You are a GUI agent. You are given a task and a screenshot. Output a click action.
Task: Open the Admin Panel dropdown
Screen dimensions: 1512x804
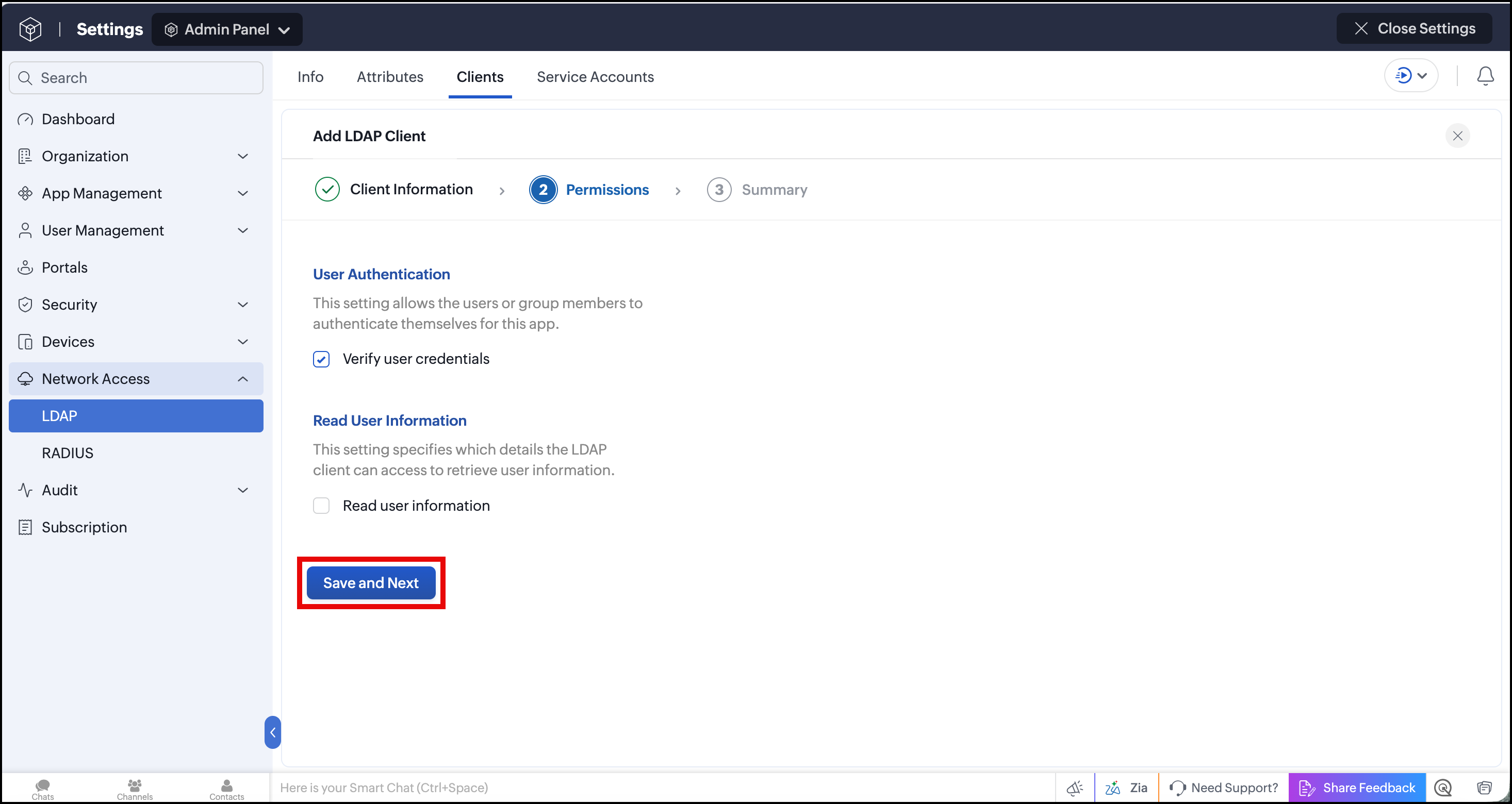click(227, 29)
